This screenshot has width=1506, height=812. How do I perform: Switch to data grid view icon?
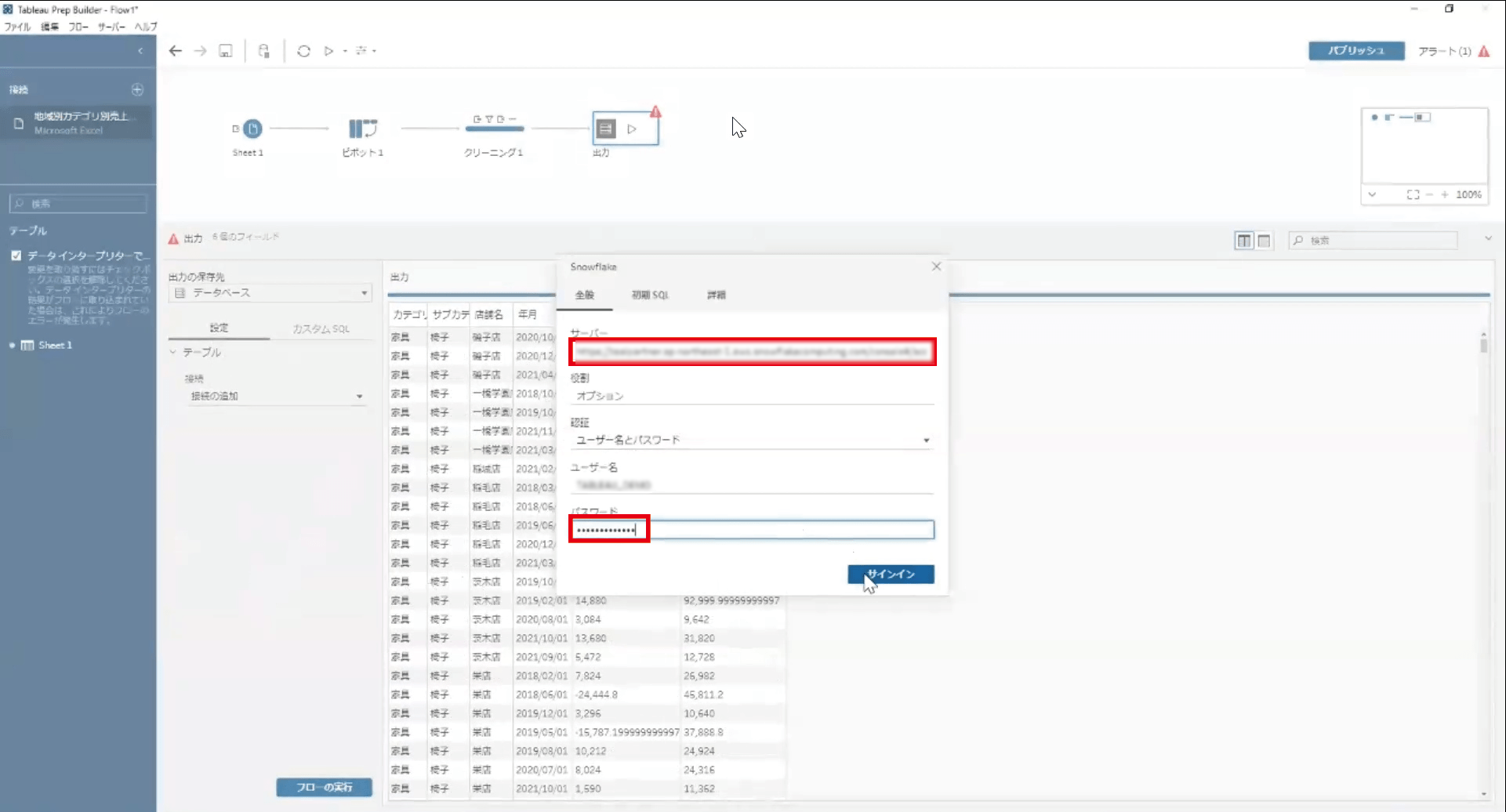click(1264, 241)
